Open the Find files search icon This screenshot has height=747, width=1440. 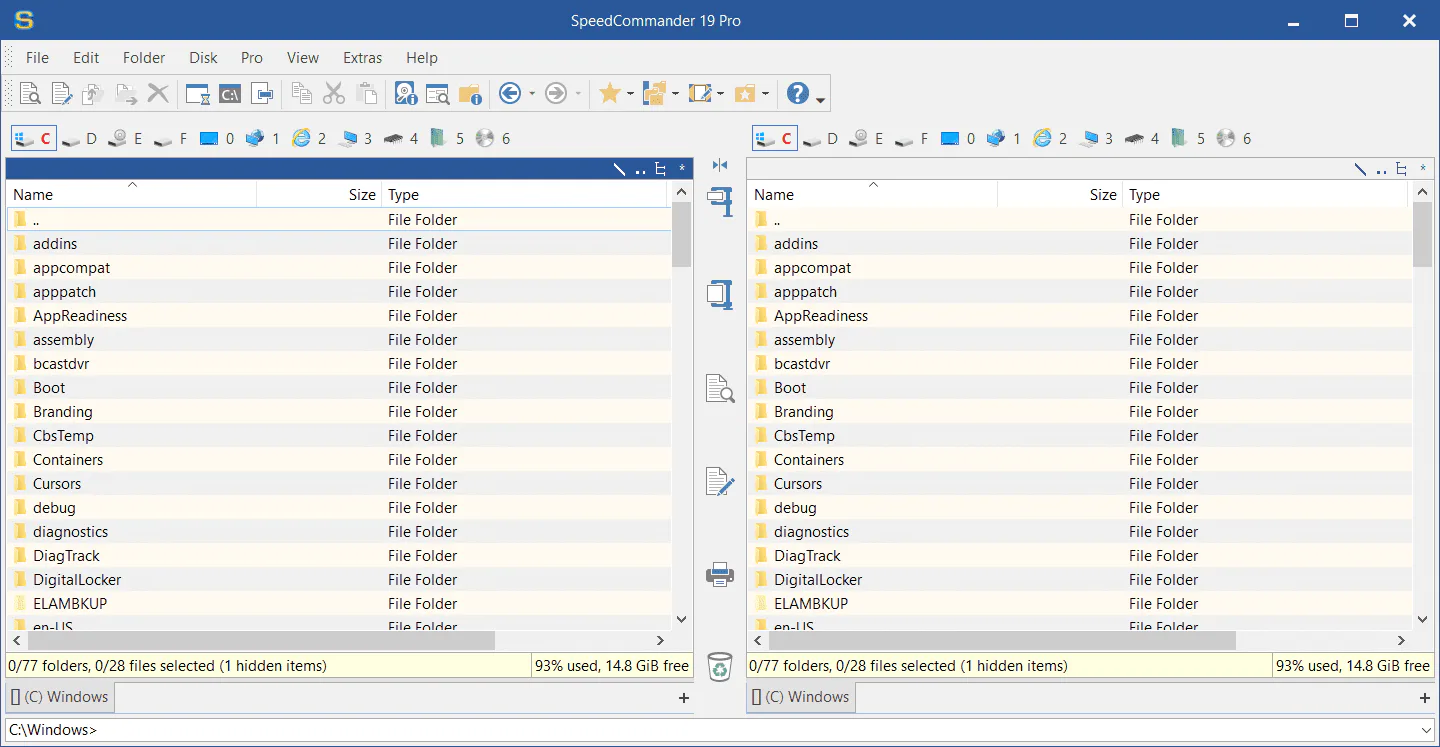coord(438,94)
